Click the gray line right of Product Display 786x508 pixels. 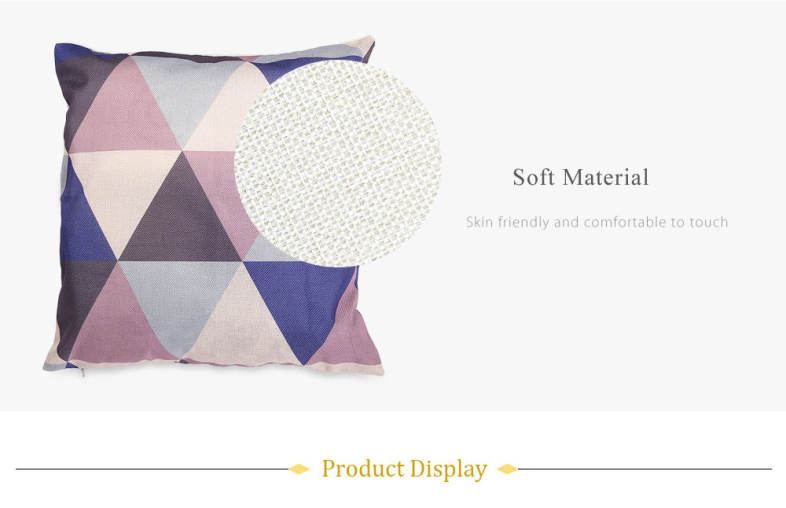point(645,469)
